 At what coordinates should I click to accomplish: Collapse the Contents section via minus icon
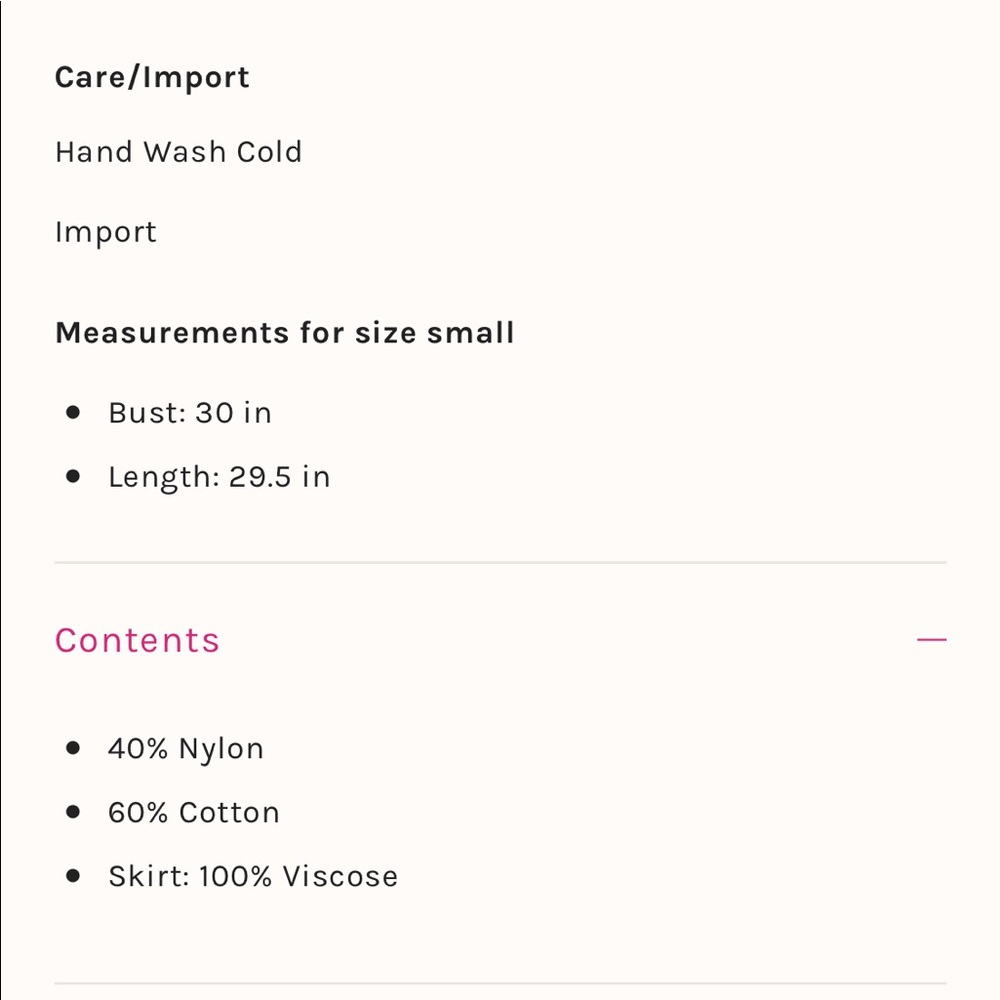931,639
